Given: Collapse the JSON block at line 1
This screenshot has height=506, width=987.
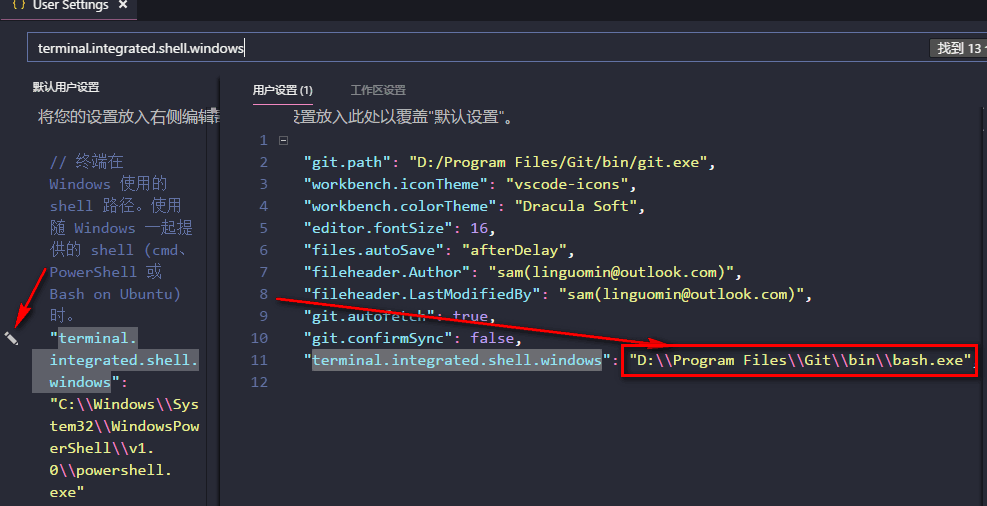Looking at the screenshot, I should pyautogui.click(x=283, y=140).
